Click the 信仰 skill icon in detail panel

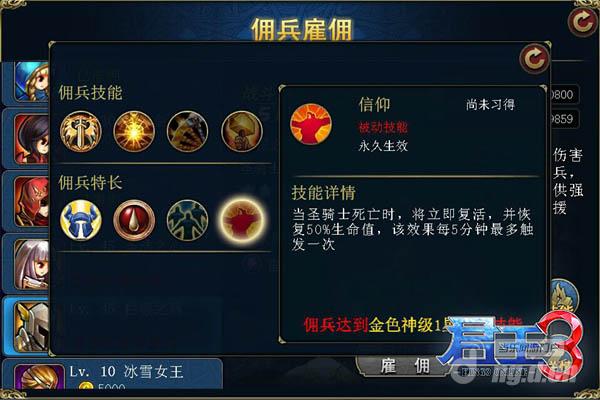tap(311, 124)
